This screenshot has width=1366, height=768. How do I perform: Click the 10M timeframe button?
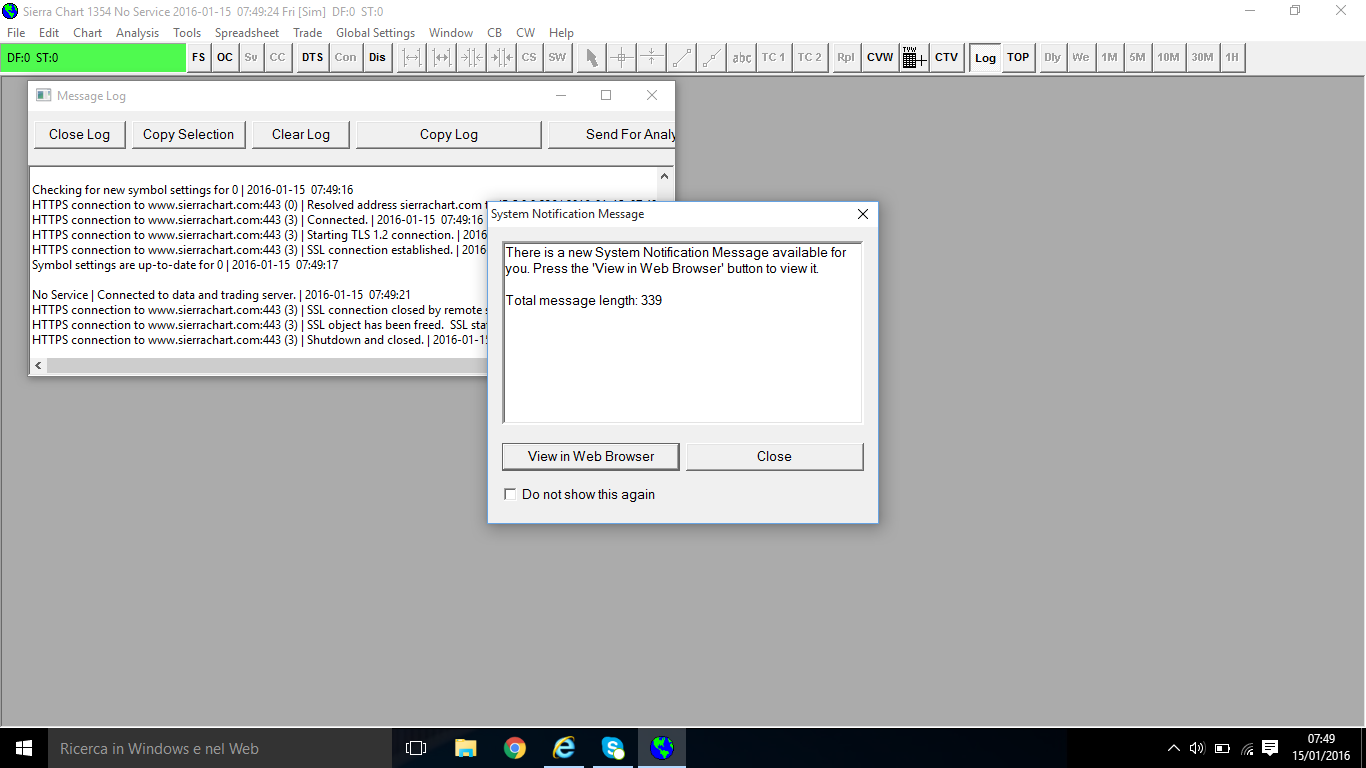pyautogui.click(x=1169, y=57)
